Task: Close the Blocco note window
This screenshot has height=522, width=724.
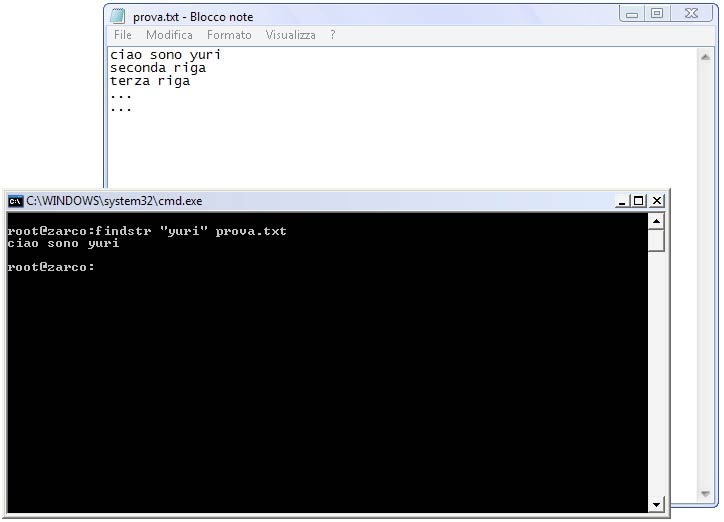Action: point(691,14)
